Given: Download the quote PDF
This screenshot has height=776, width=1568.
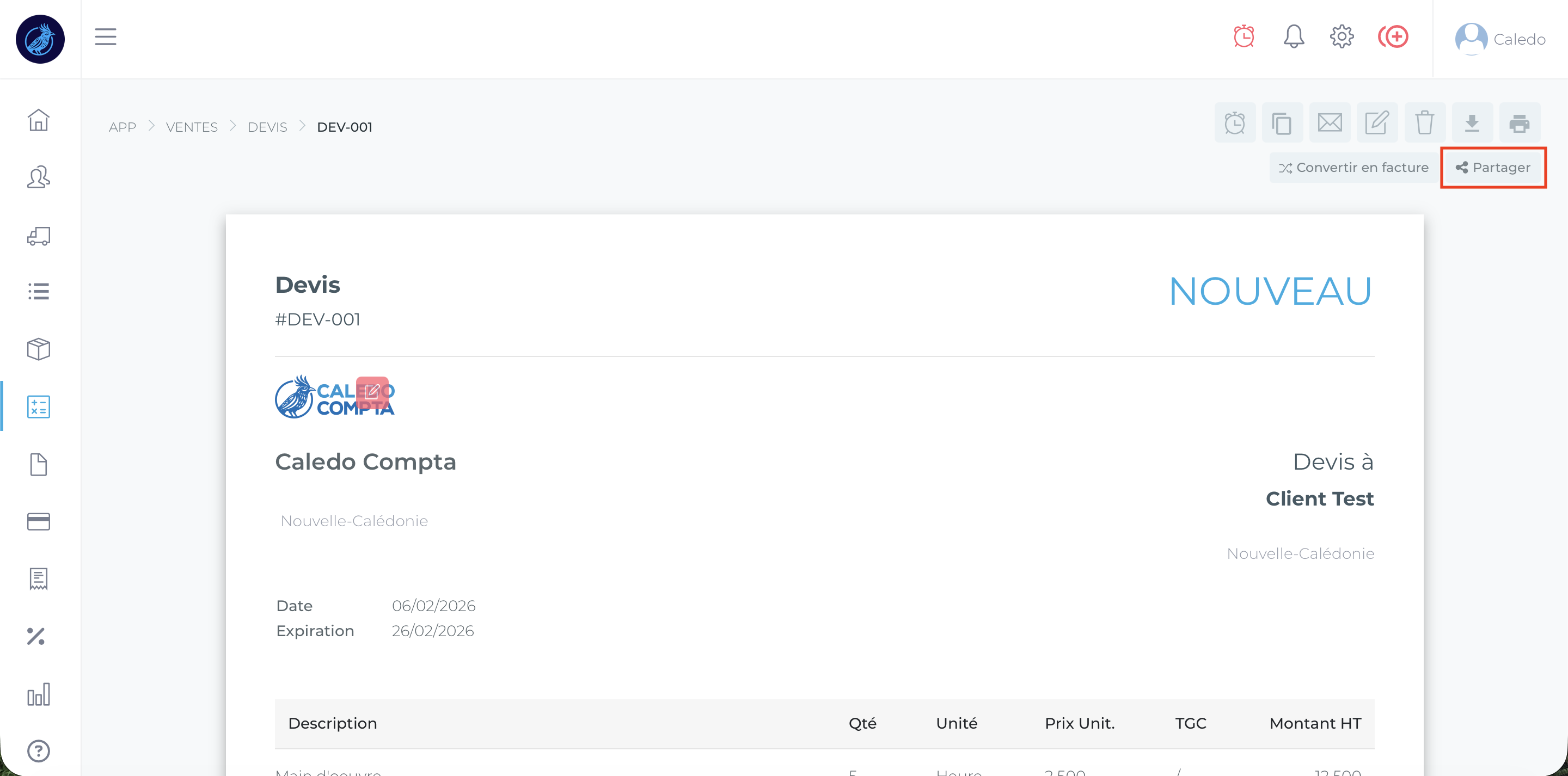Looking at the screenshot, I should (x=1472, y=123).
